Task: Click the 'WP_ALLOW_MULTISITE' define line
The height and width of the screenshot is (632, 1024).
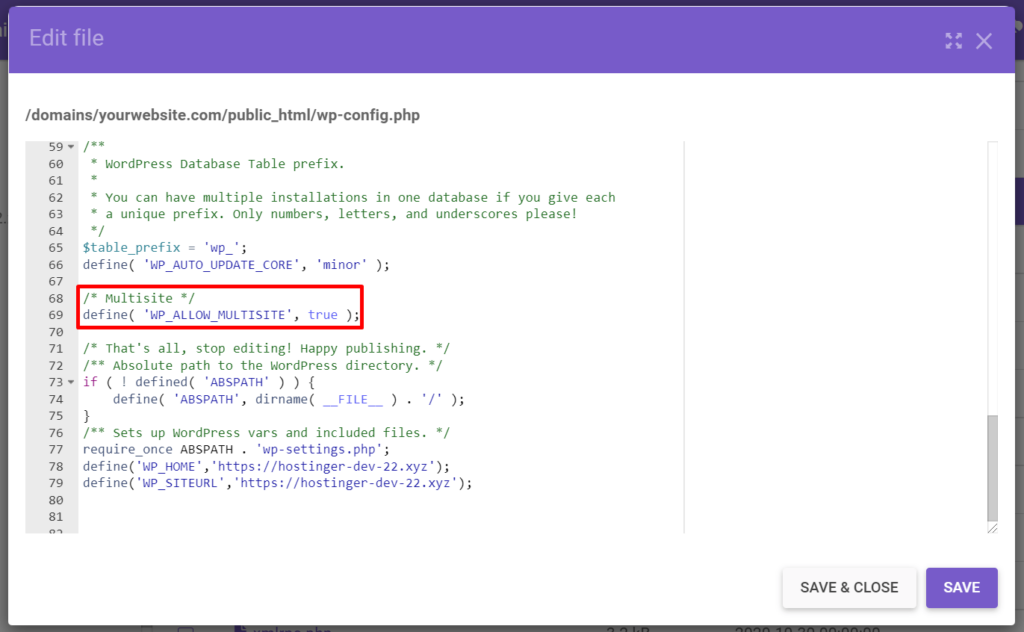Action: click(x=221, y=315)
